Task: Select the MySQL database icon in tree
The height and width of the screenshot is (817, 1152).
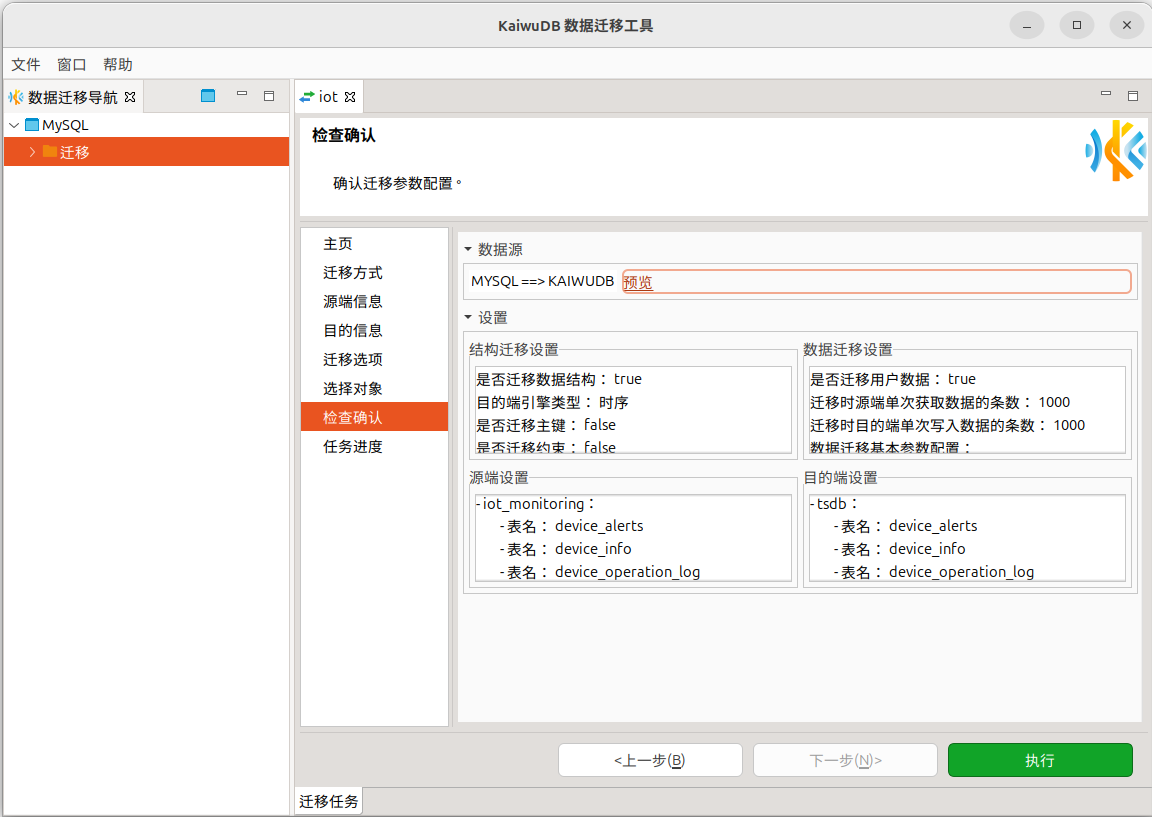Action: (x=32, y=125)
